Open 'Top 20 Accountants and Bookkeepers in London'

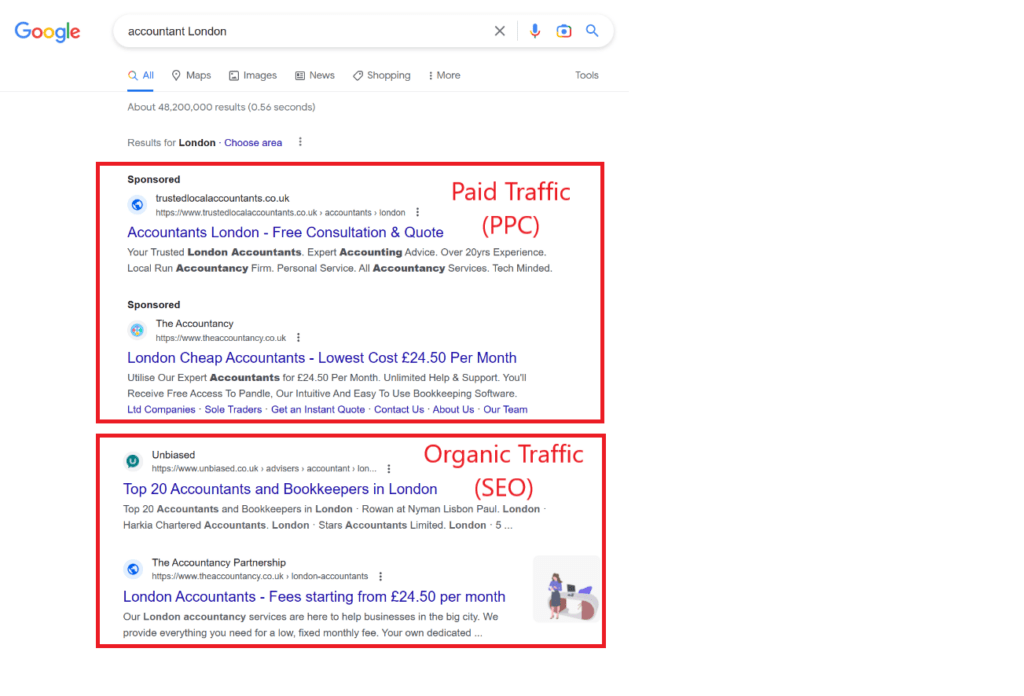click(280, 489)
